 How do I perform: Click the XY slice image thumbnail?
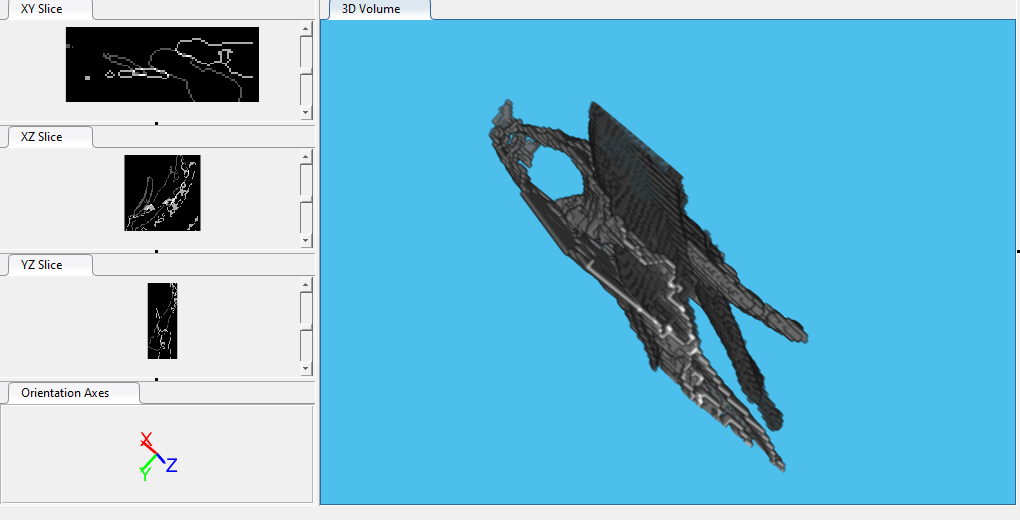162,64
